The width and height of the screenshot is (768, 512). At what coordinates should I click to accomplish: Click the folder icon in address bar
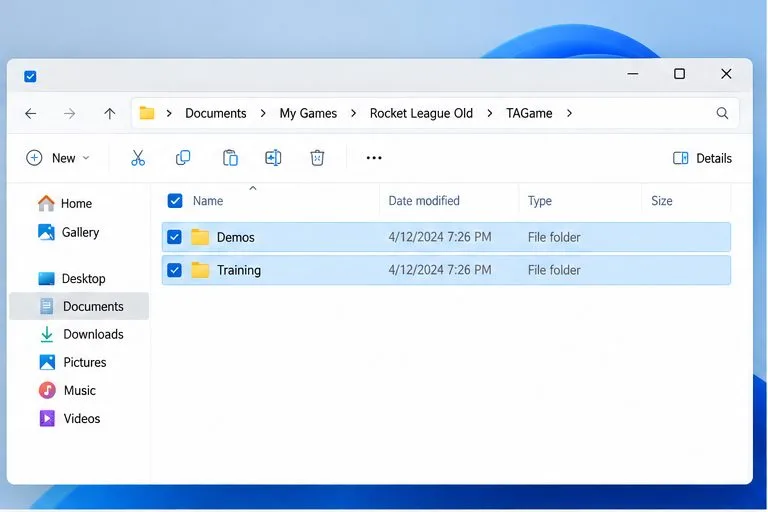coord(146,113)
